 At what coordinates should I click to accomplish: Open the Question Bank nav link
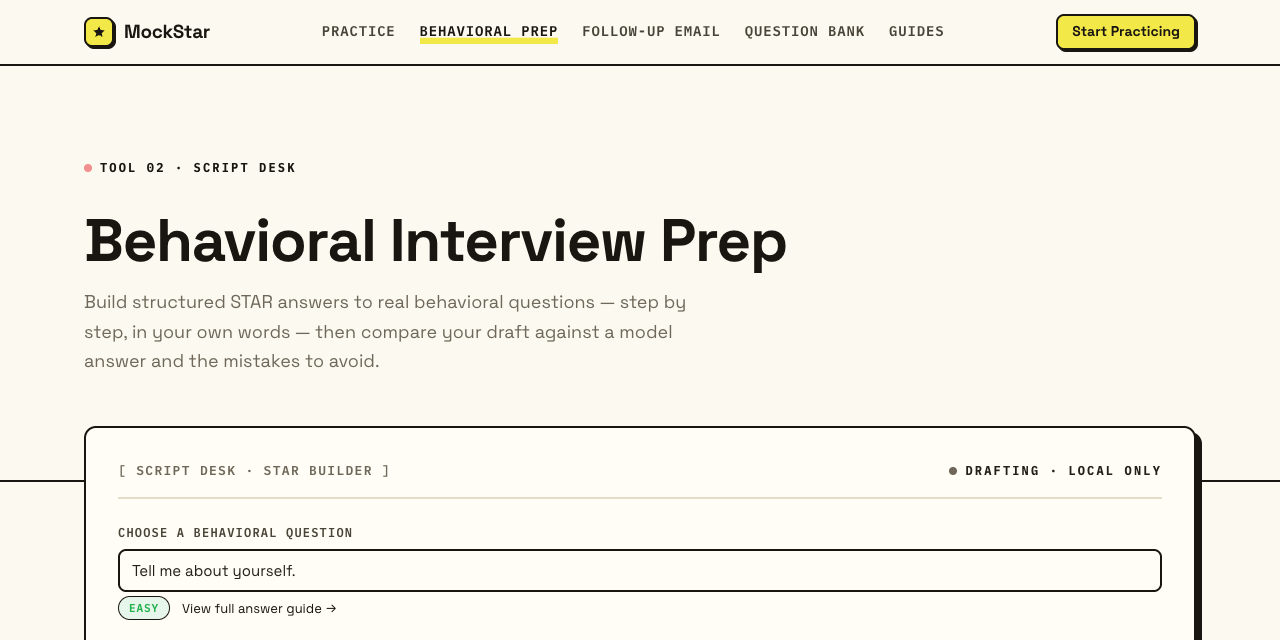click(805, 32)
